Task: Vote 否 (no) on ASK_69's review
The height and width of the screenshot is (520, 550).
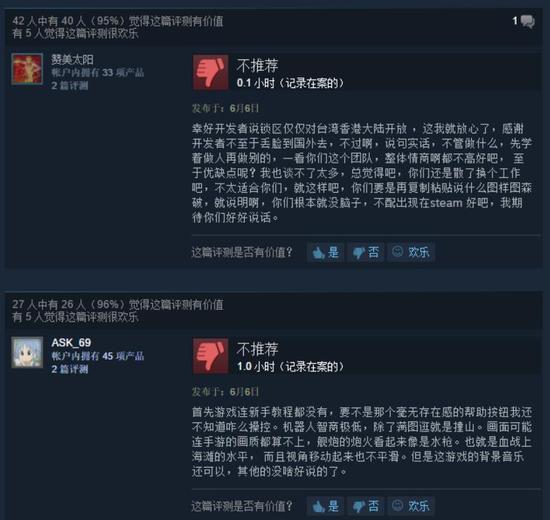Action: pos(366,506)
